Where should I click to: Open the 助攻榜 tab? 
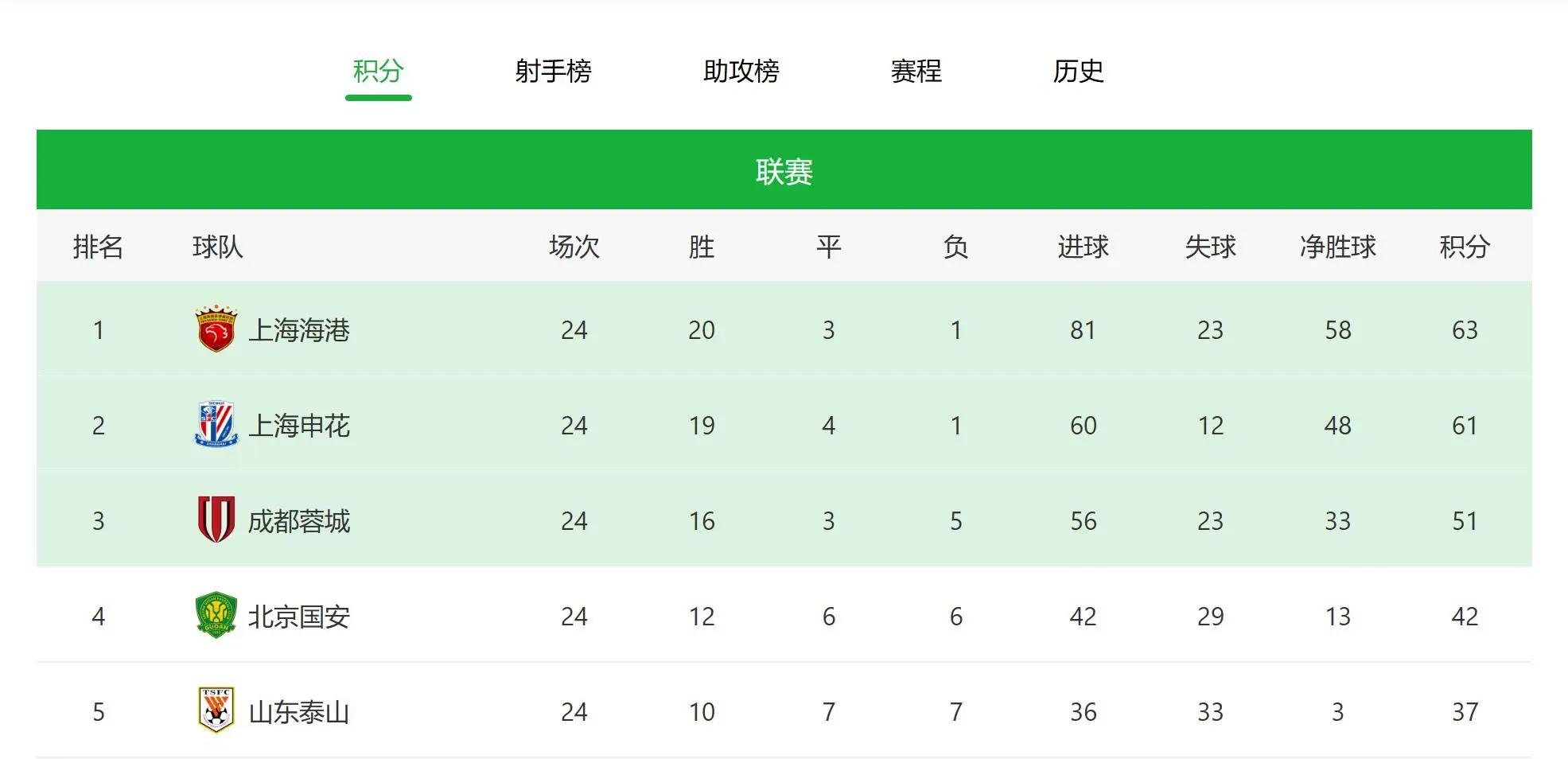pos(741,72)
